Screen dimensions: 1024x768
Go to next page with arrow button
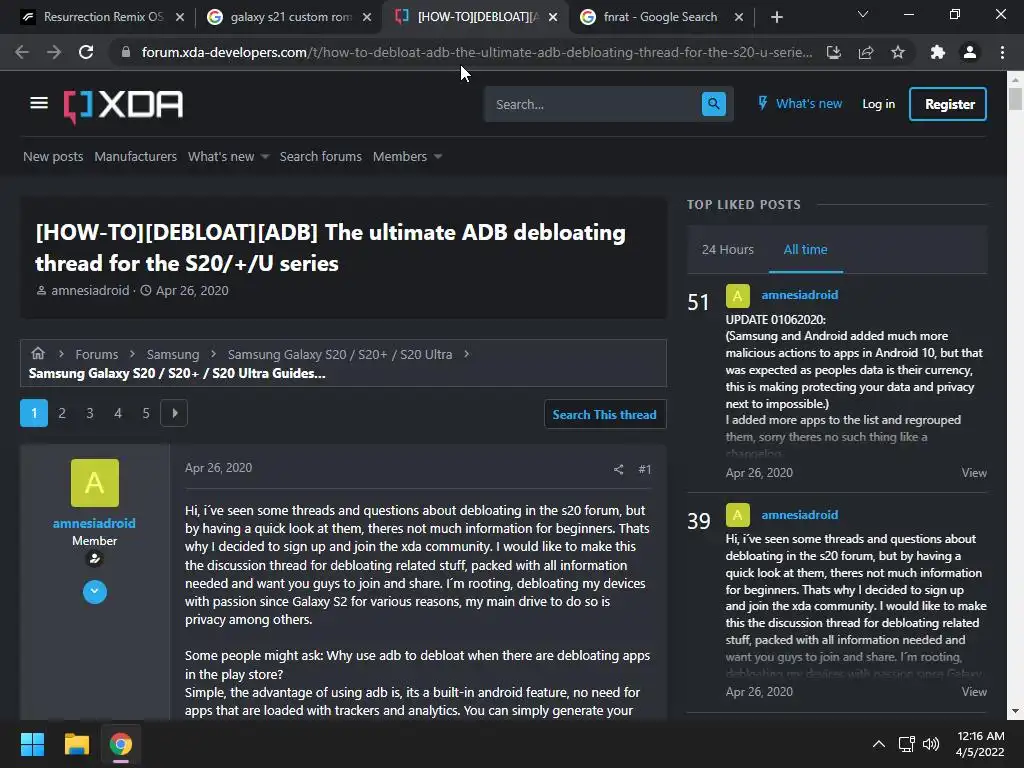click(174, 413)
